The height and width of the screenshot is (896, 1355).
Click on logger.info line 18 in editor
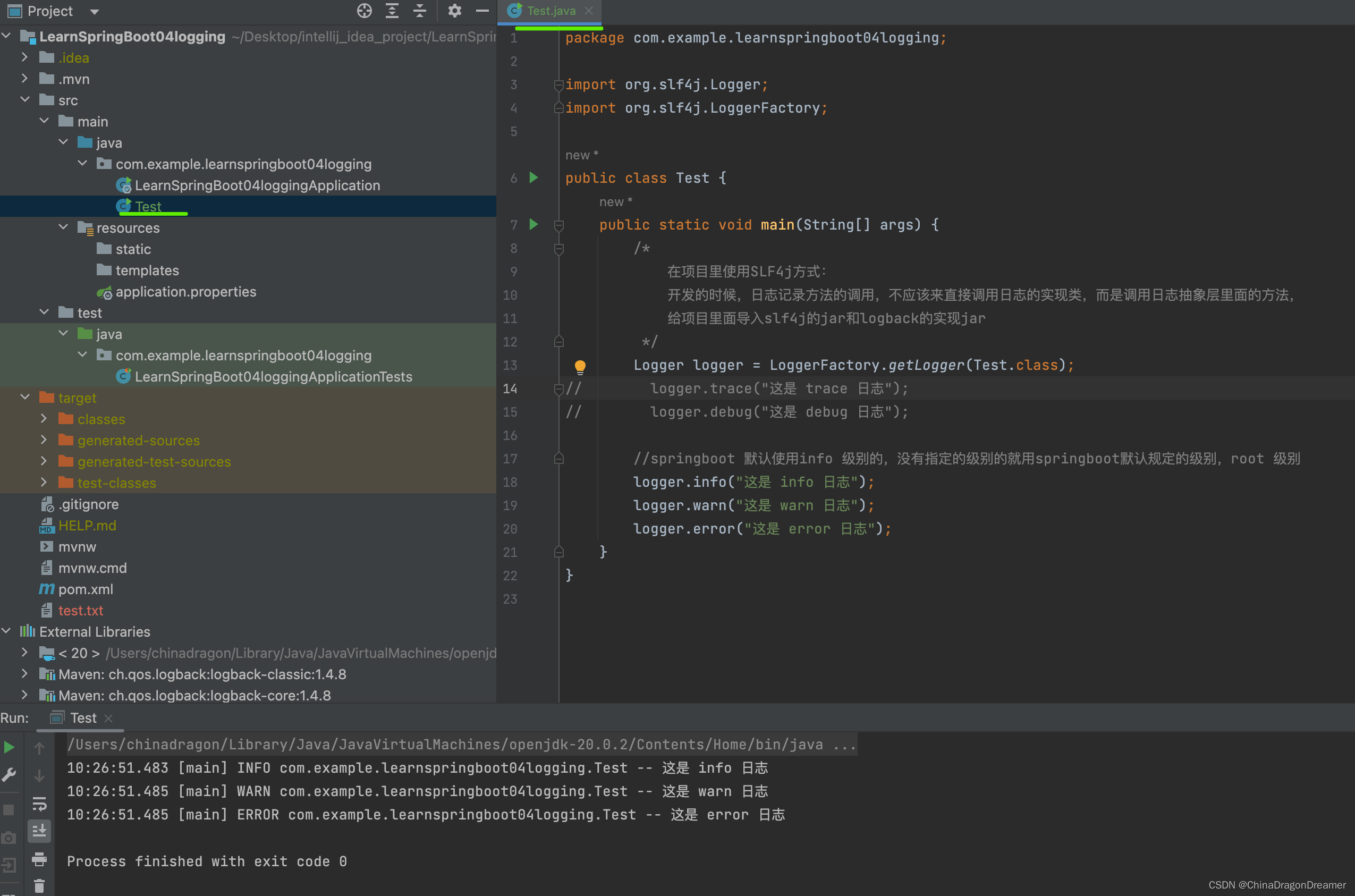click(x=753, y=481)
